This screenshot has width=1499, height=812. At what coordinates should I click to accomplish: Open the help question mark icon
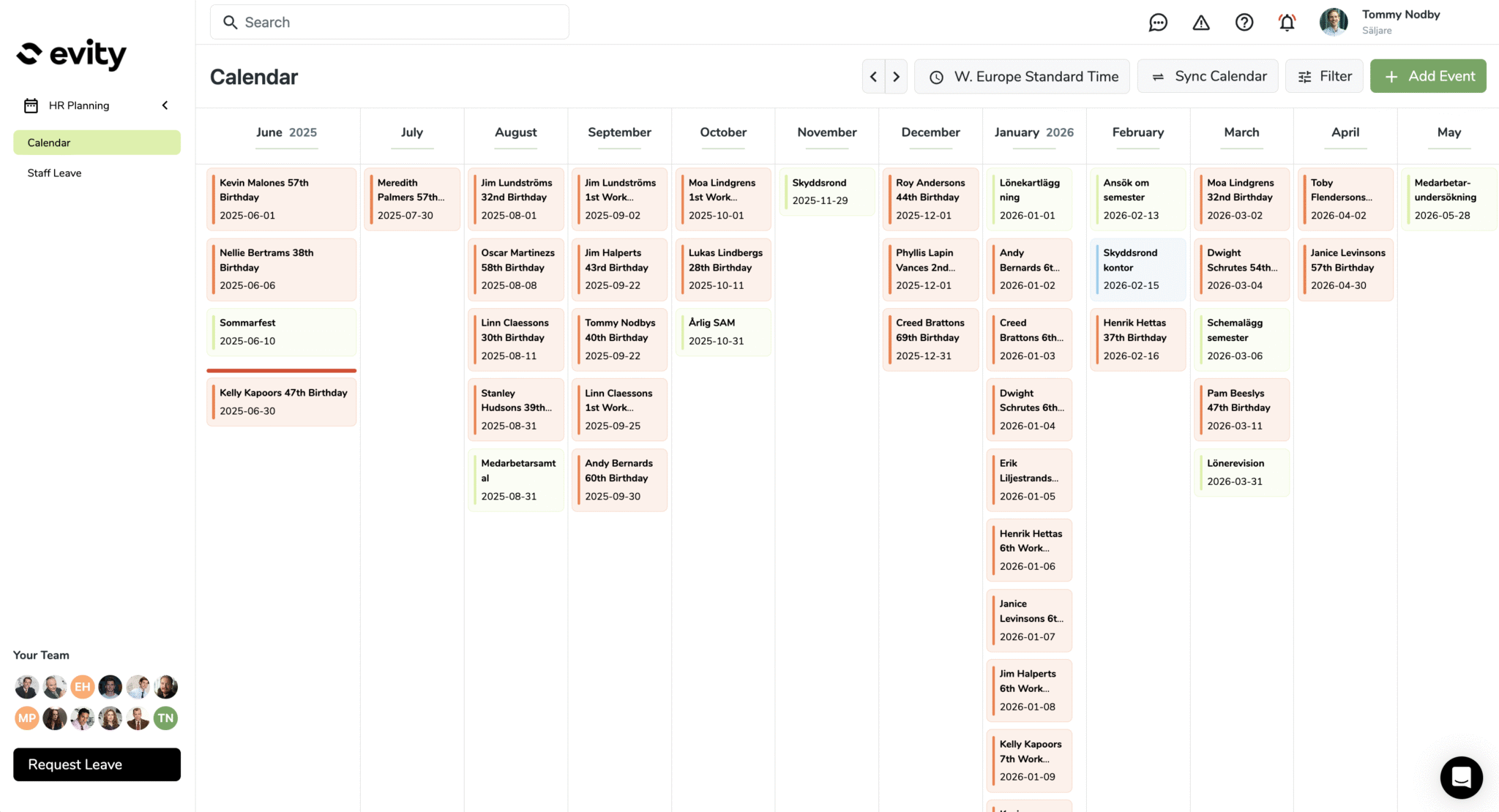pos(1244,23)
